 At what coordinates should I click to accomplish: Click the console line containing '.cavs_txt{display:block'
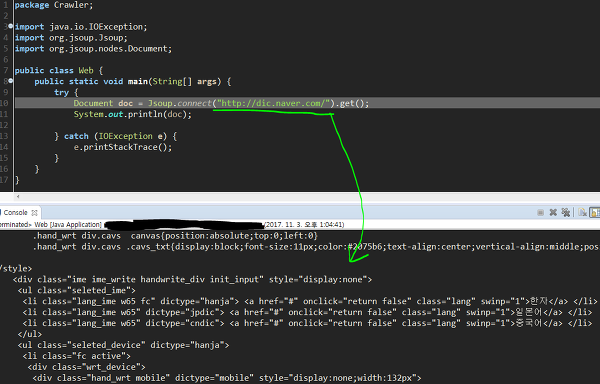click(316, 247)
